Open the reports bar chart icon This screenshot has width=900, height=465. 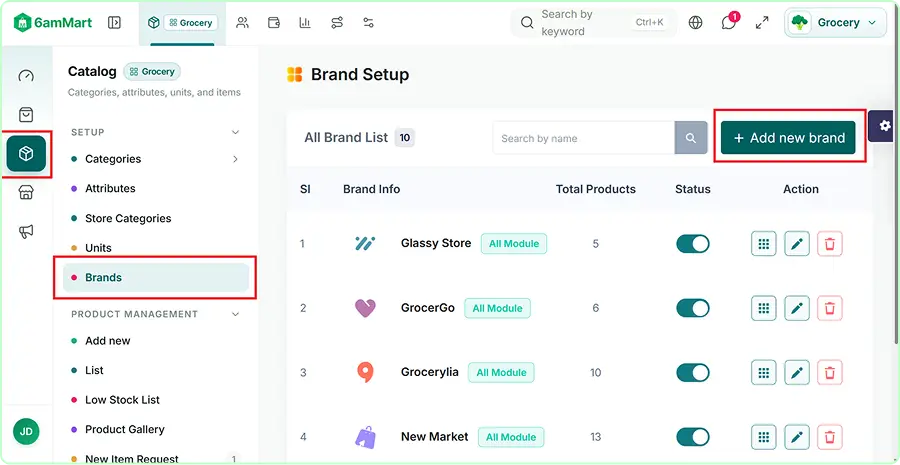[305, 23]
